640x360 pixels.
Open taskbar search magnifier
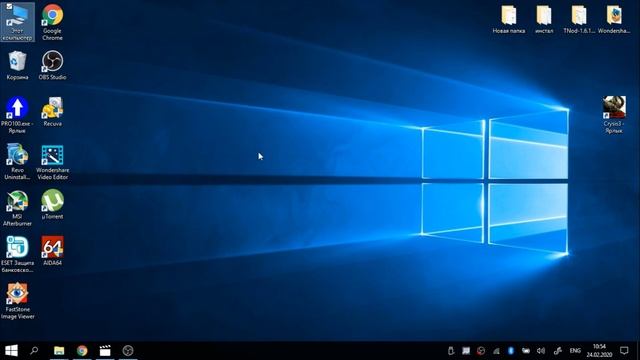pos(34,351)
